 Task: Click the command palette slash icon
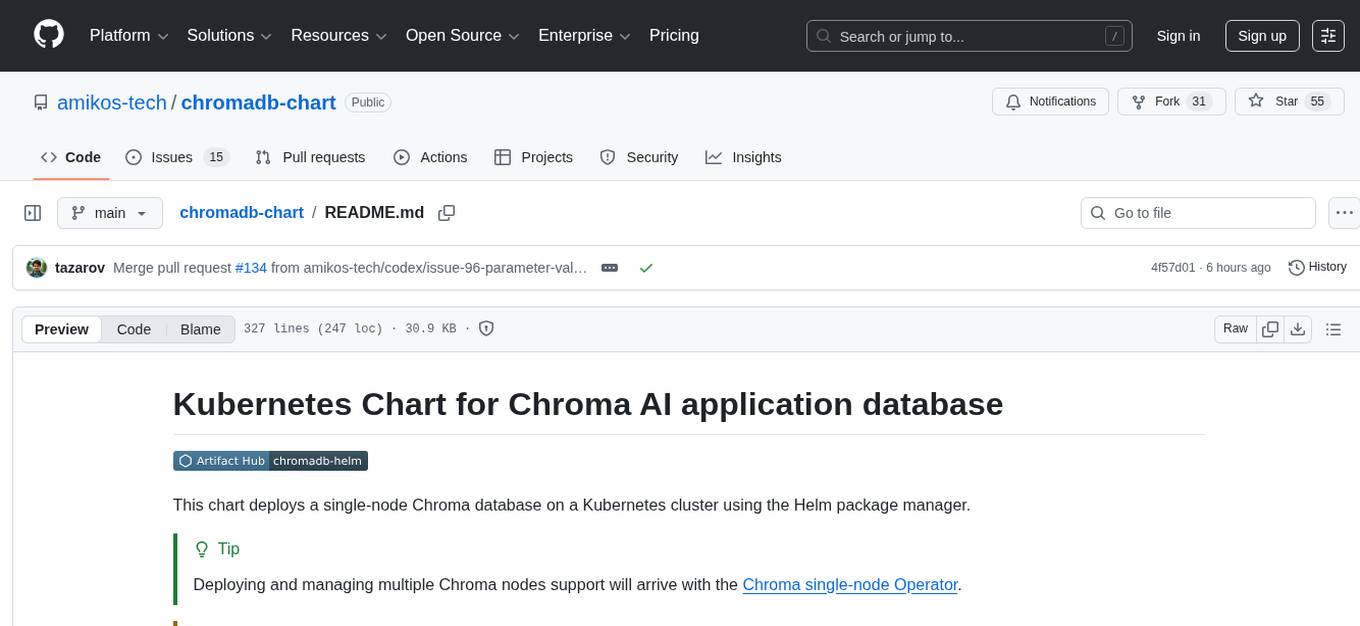(1114, 36)
